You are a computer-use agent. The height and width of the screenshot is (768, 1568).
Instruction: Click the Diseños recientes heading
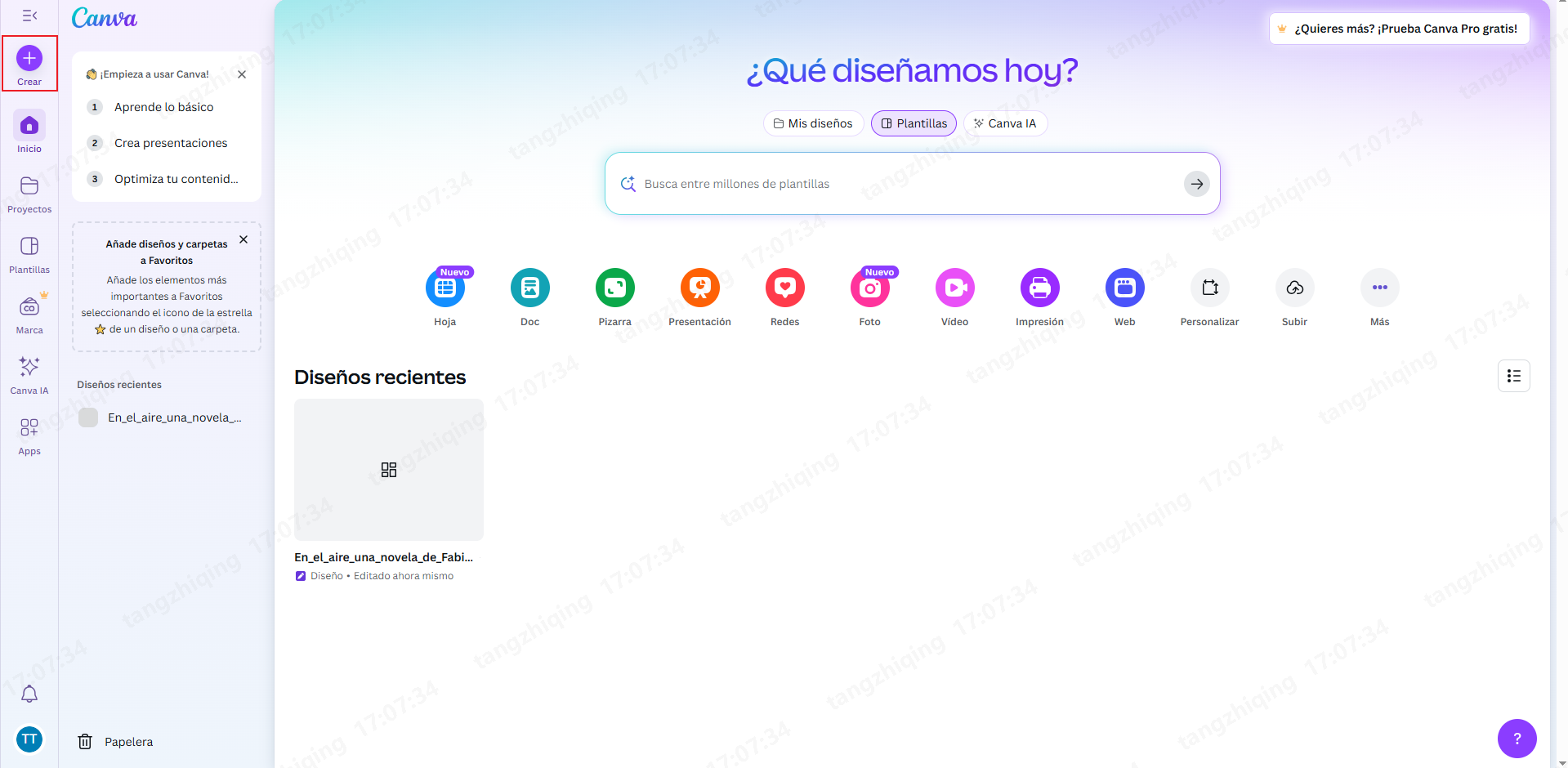(x=380, y=377)
